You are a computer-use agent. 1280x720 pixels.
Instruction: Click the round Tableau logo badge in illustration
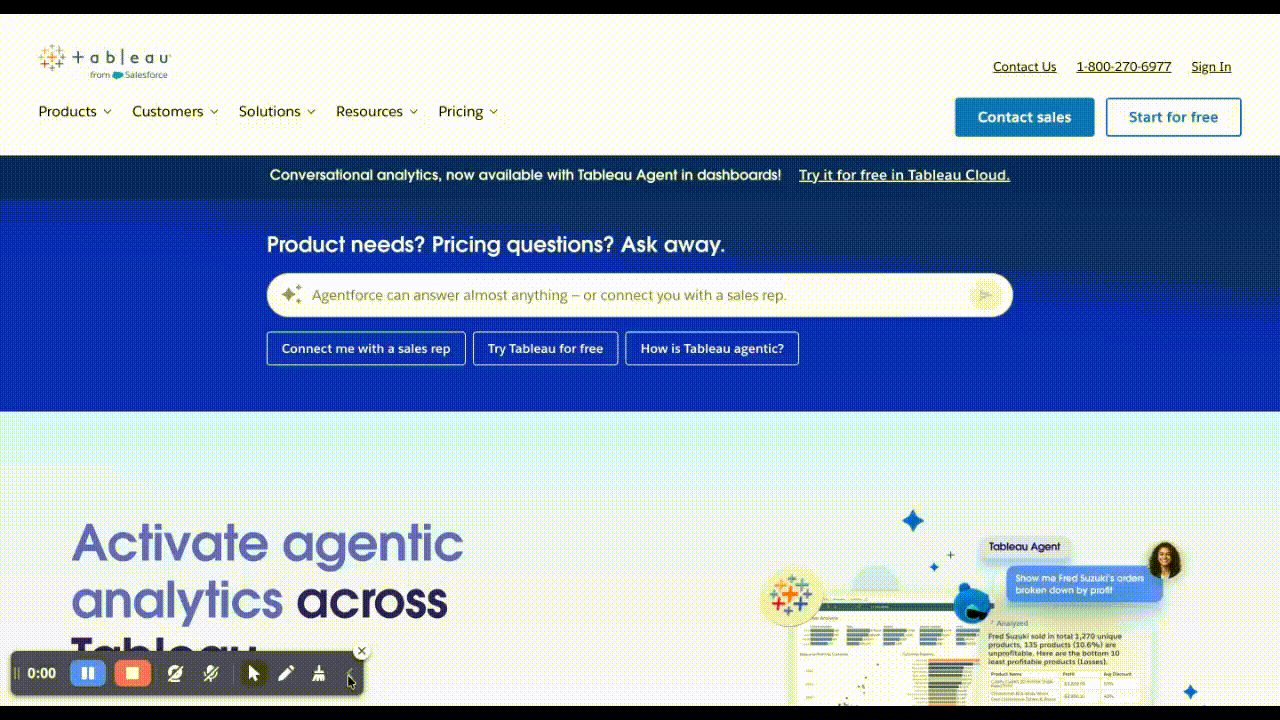coord(790,595)
